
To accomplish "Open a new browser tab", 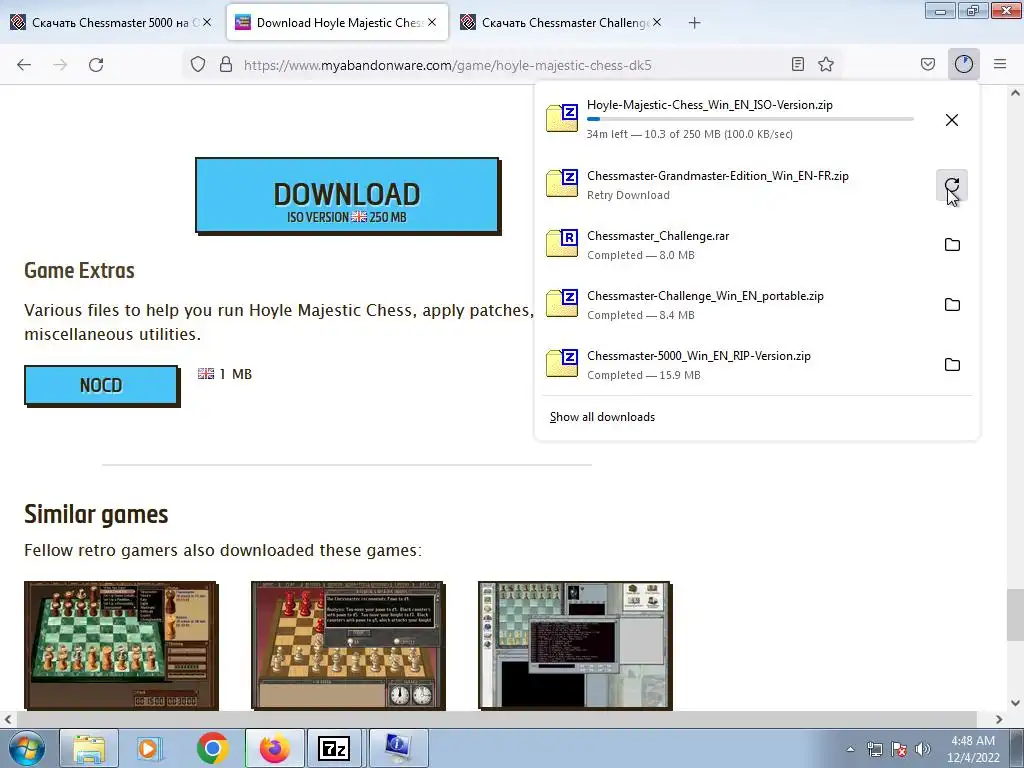I will pyautogui.click(x=694, y=23).
